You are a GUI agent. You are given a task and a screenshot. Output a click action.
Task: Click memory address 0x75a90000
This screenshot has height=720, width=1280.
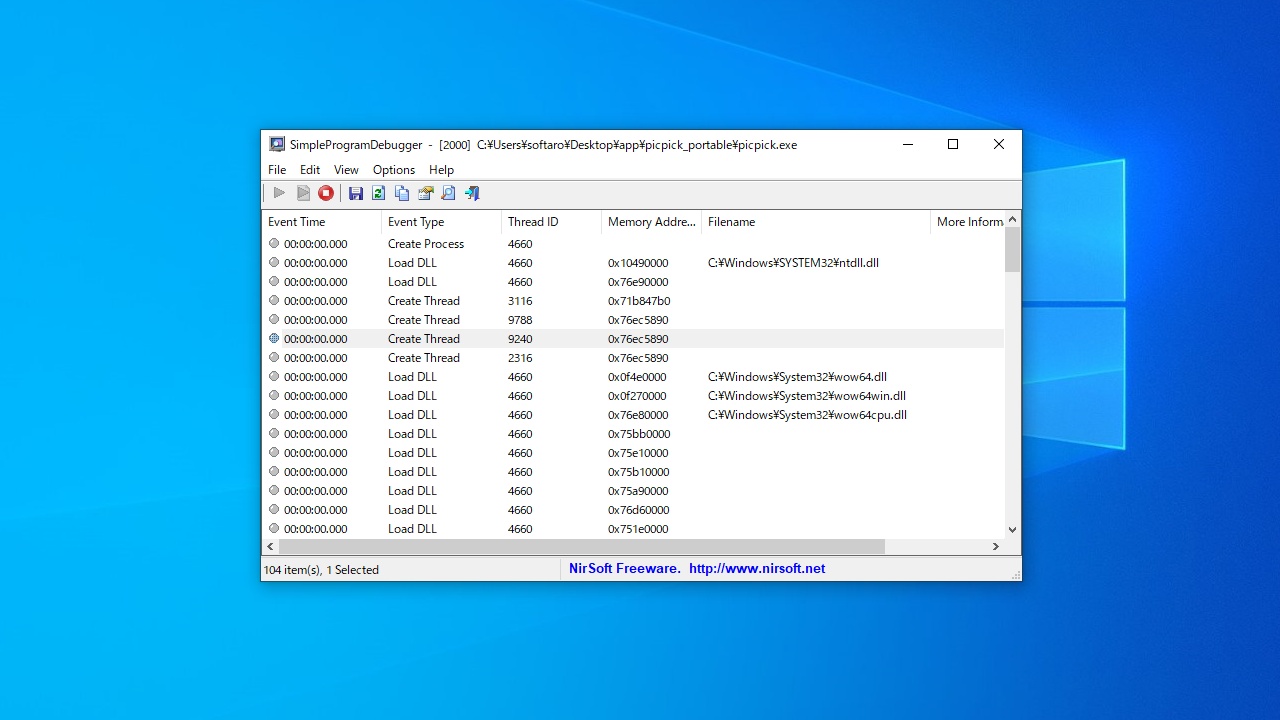click(639, 491)
